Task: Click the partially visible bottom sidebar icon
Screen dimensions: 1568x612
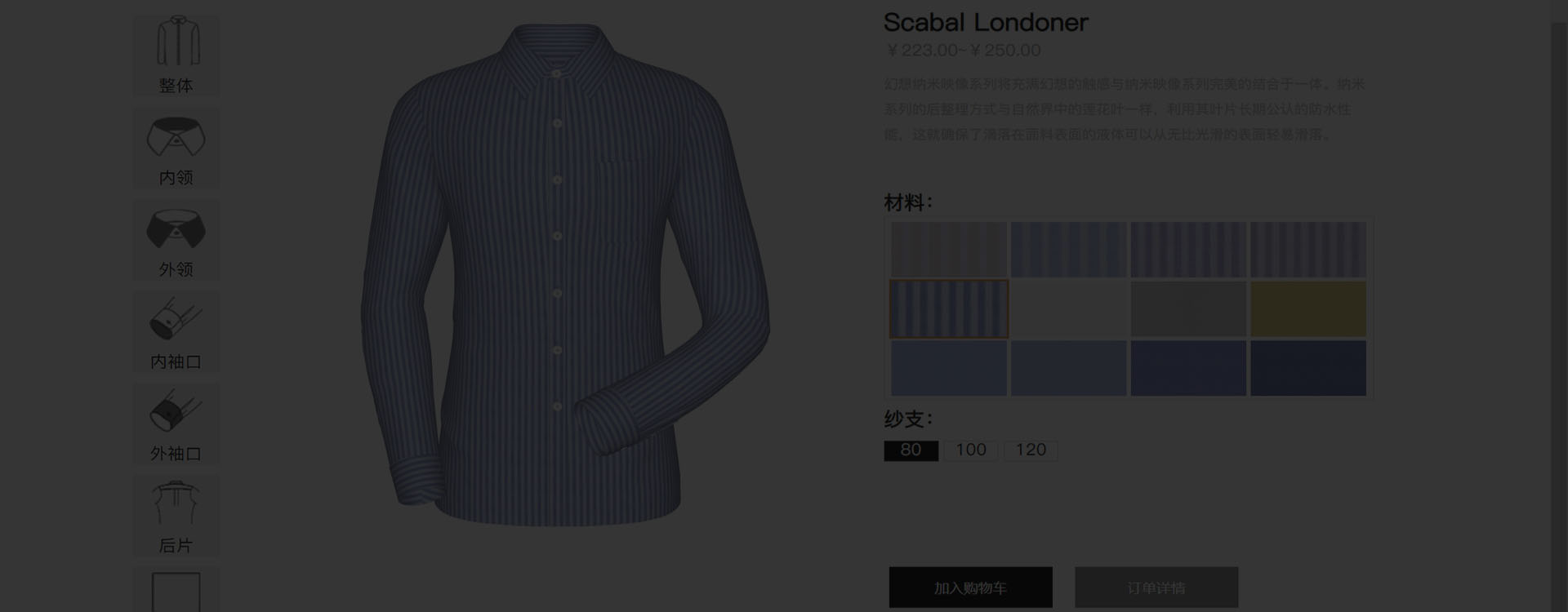Action: click(x=176, y=591)
